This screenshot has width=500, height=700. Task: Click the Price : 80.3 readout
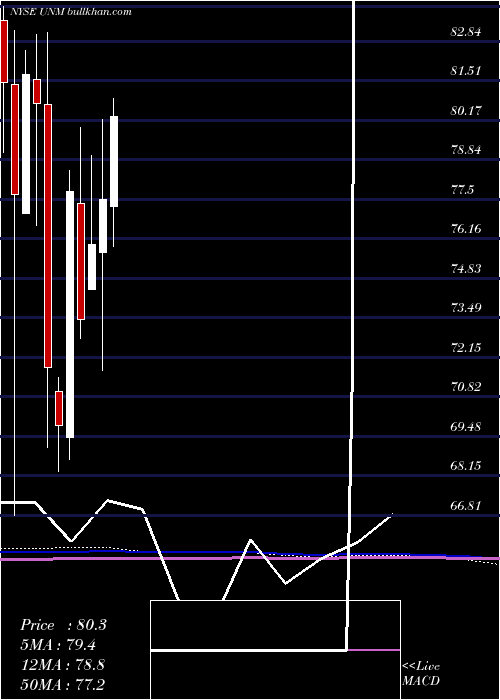click(63, 625)
